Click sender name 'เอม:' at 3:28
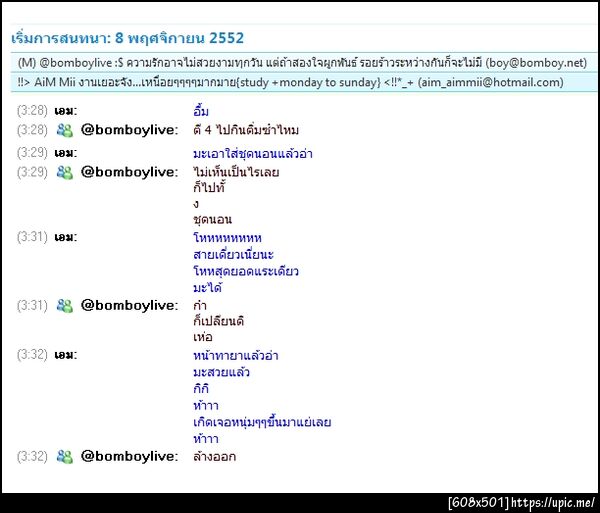This screenshot has height=513, width=600. [x=65, y=111]
